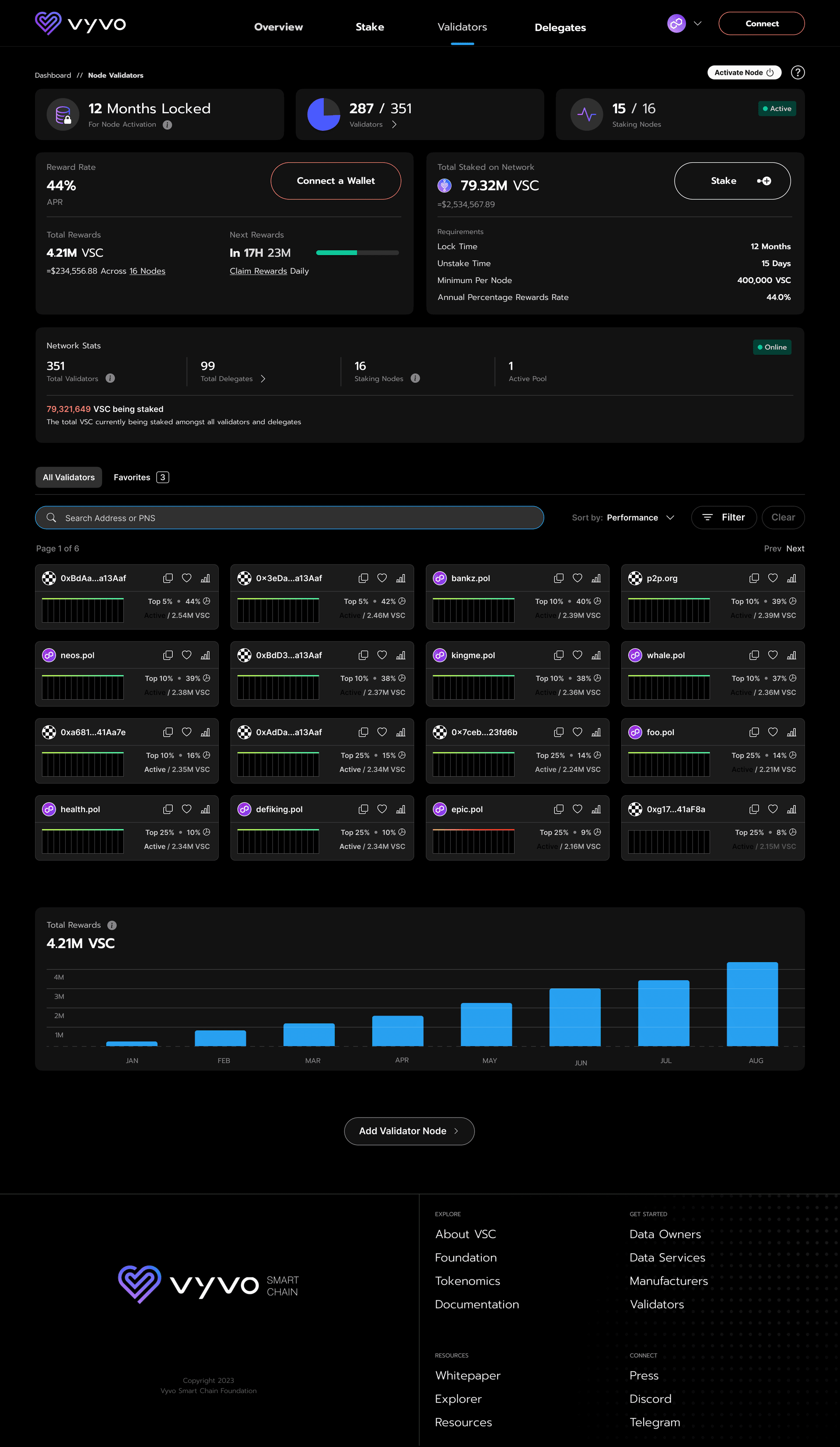Click the Next Rewards progress bar
Image resolution: width=840 pixels, height=1447 pixels.
coord(357,252)
